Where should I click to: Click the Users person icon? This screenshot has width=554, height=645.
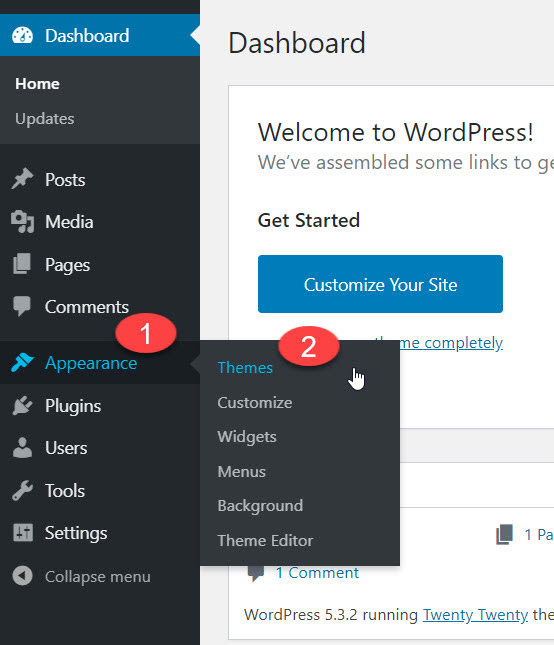[22, 448]
